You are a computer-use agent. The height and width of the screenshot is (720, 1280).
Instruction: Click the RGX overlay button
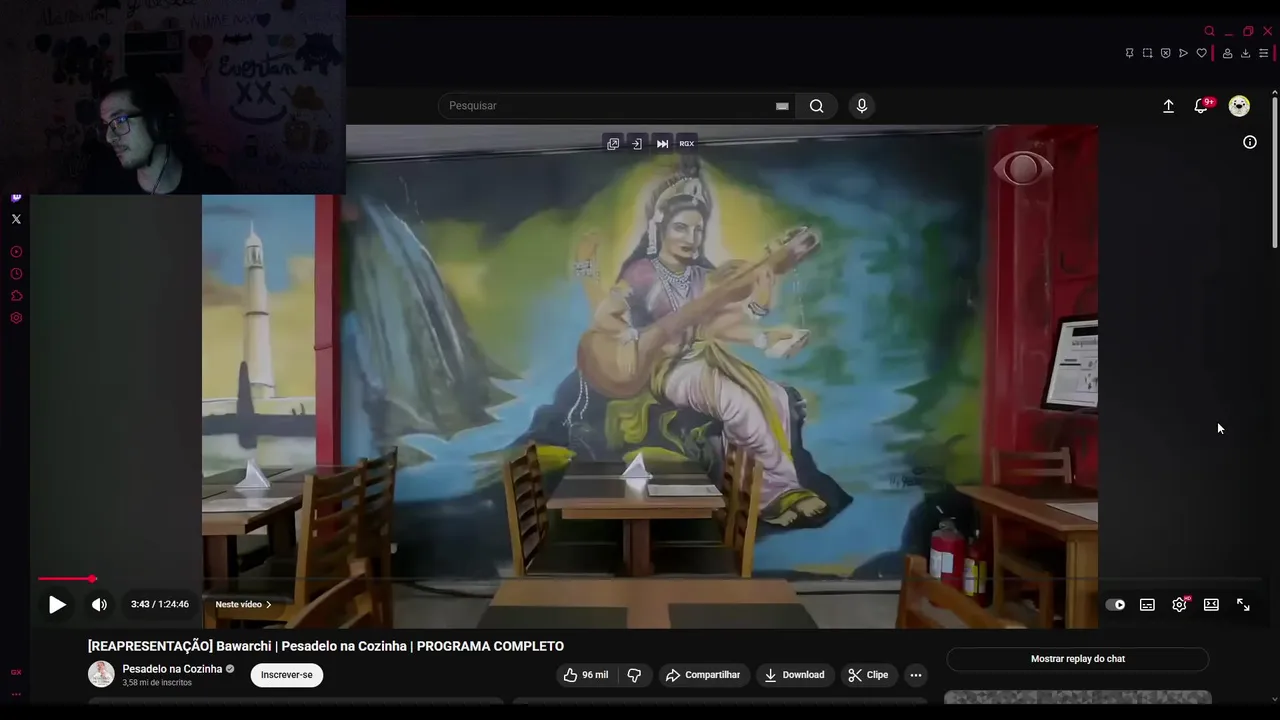687,144
